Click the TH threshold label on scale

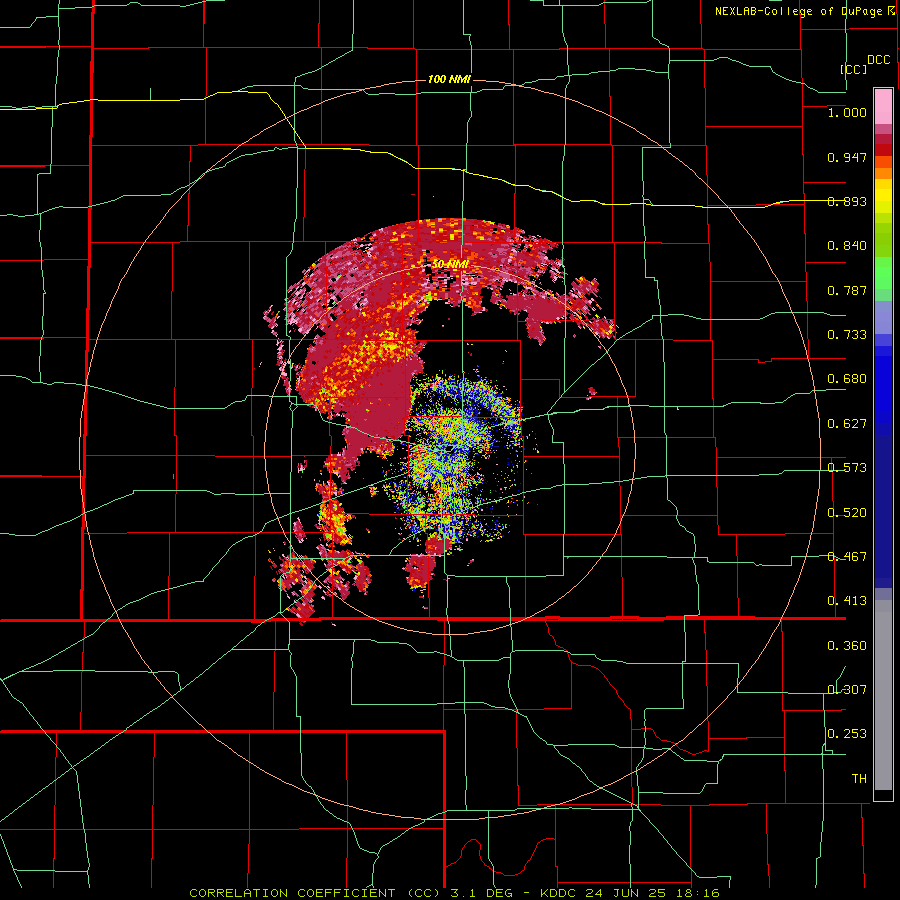pyautogui.click(x=859, y=779)
